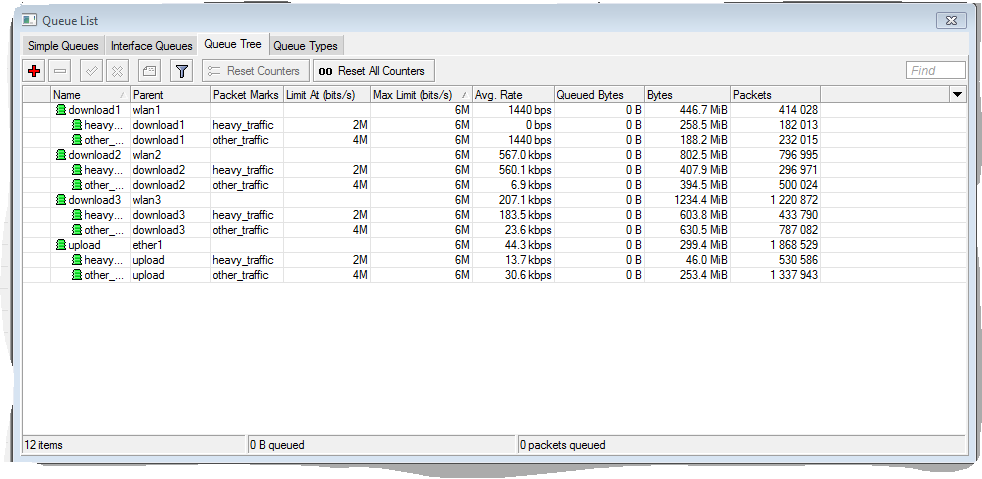This screenshot has width=982, height=479.
Task: Click bytes value 46.0 MiB
Action: 706,260
